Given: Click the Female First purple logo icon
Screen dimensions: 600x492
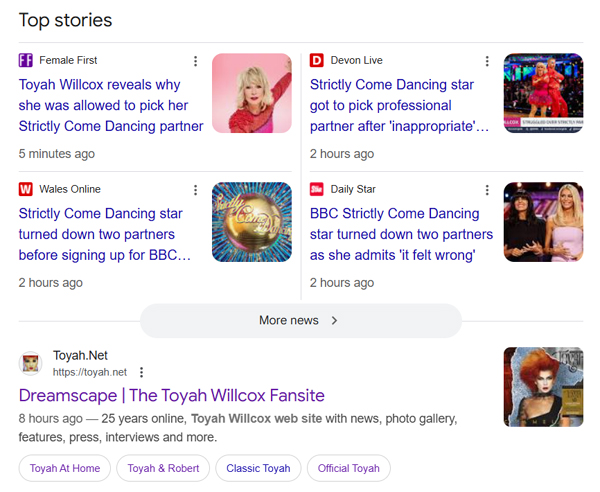Looking at the screenshot, I should [26, 60].
